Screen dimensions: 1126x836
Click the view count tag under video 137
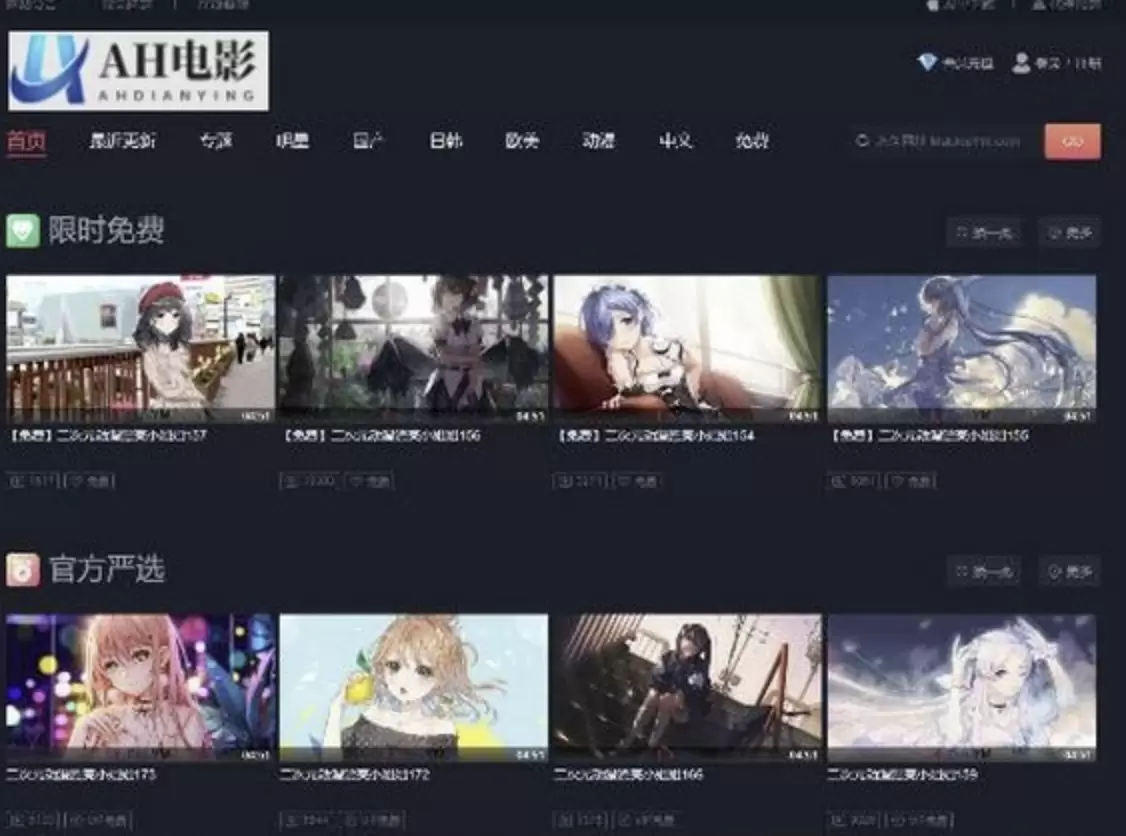click(x=33, y=480)
